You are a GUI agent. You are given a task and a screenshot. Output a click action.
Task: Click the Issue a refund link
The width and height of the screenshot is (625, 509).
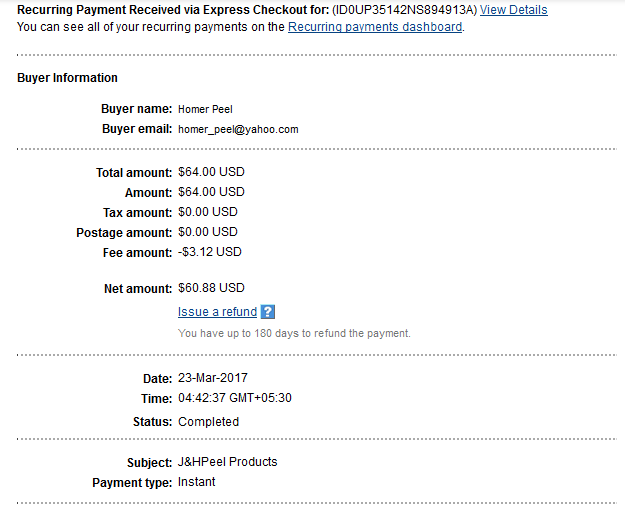[217, 312]
